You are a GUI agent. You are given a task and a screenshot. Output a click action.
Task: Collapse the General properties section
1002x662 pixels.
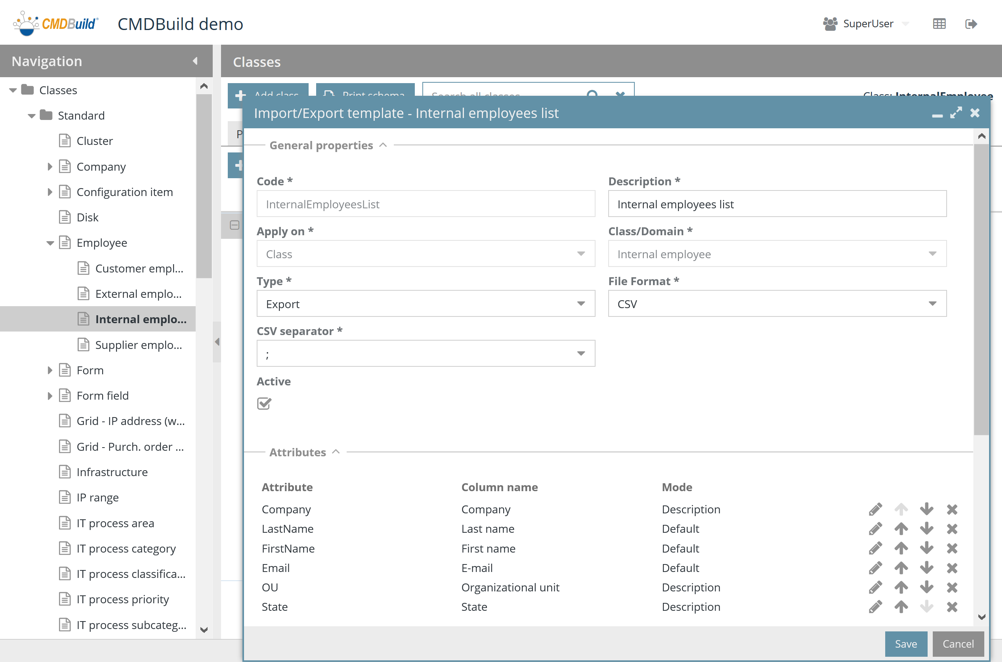383,146
